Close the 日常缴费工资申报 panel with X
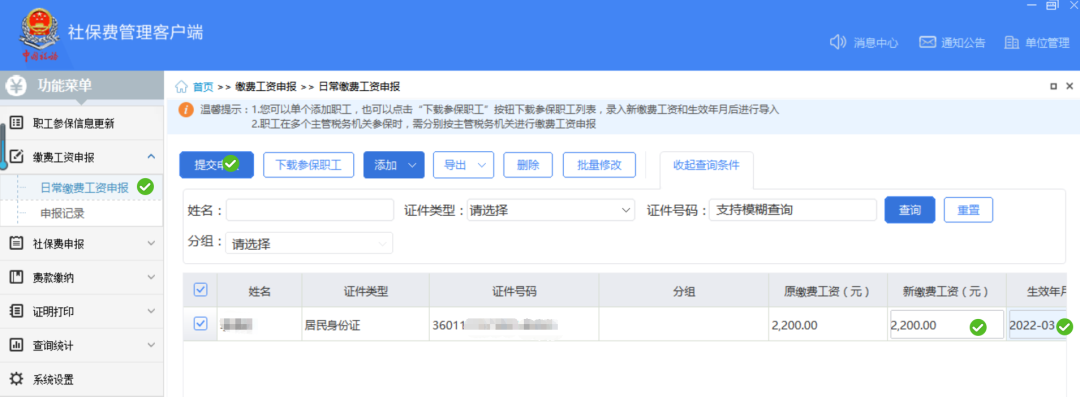The height and width of the screenshot is (397, 1080). click(x=1070, y=86)
